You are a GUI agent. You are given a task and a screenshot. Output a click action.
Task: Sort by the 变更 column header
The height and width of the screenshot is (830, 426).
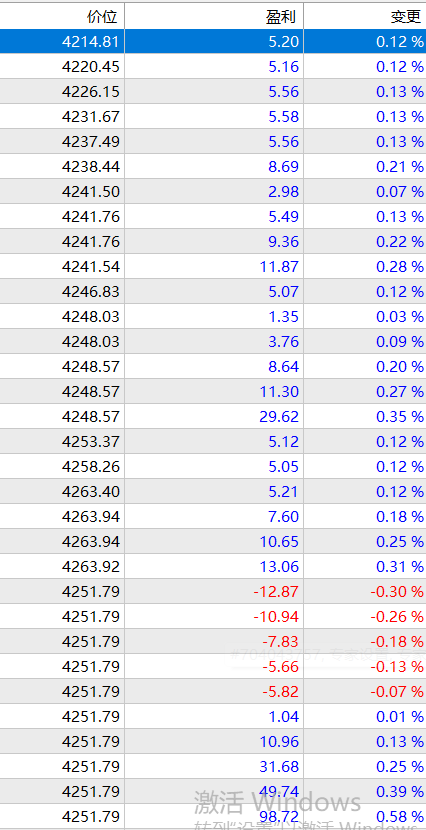click(x=365, y=16)
